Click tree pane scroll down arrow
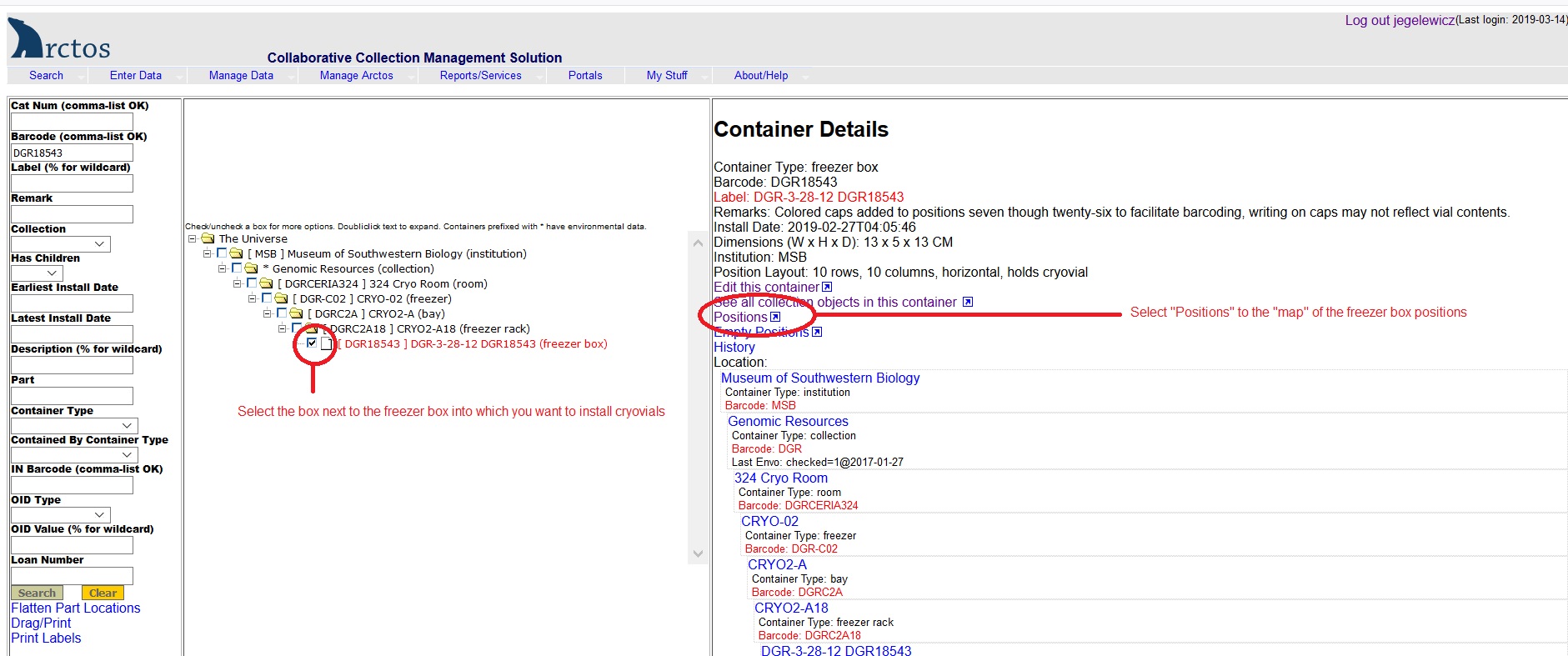Screen dimensions: 1568x656 point(699,553)
